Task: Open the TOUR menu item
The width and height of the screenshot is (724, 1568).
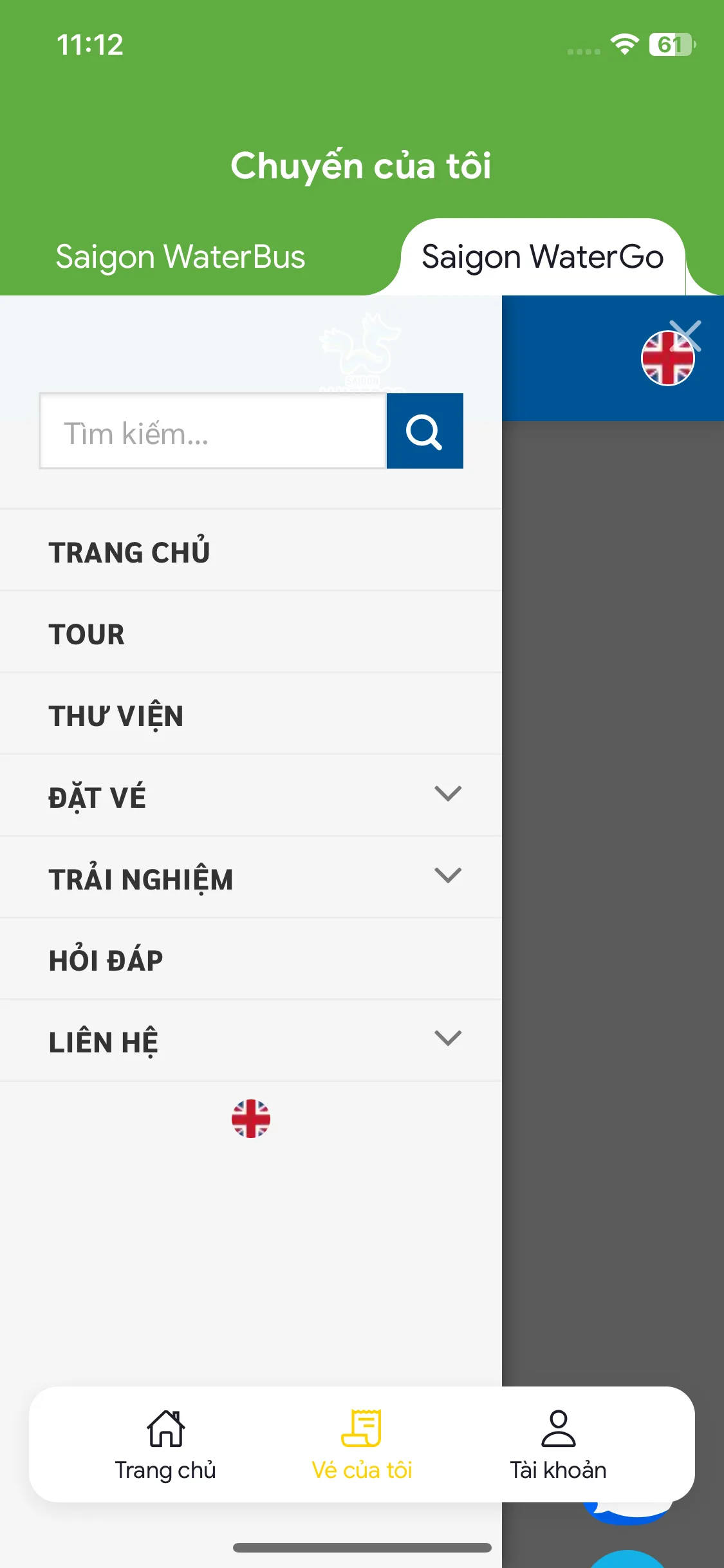Action: pos(251,632)
